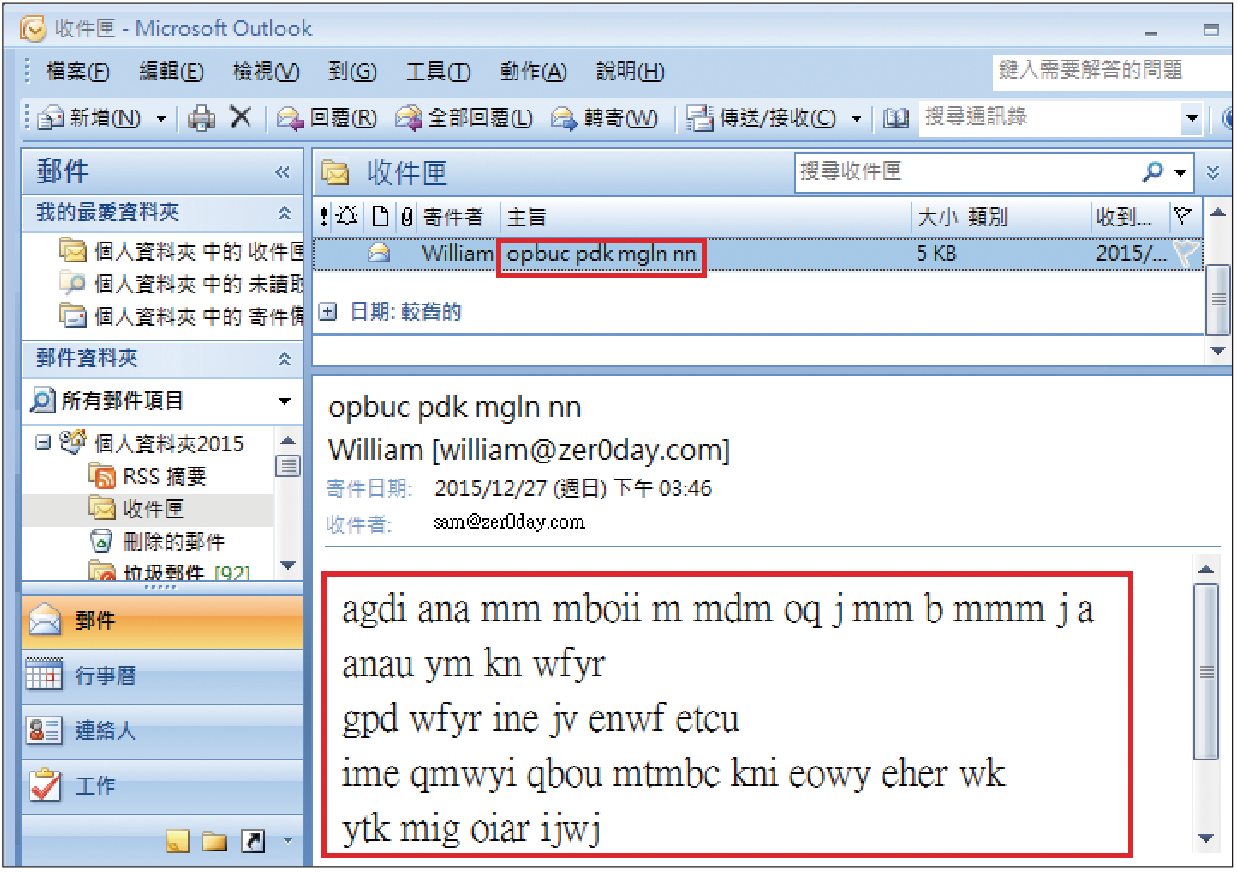Click 傳送/接收(C) button
Image resolution: width=1237 pixels, height=872 pixels.
point(762,118)
